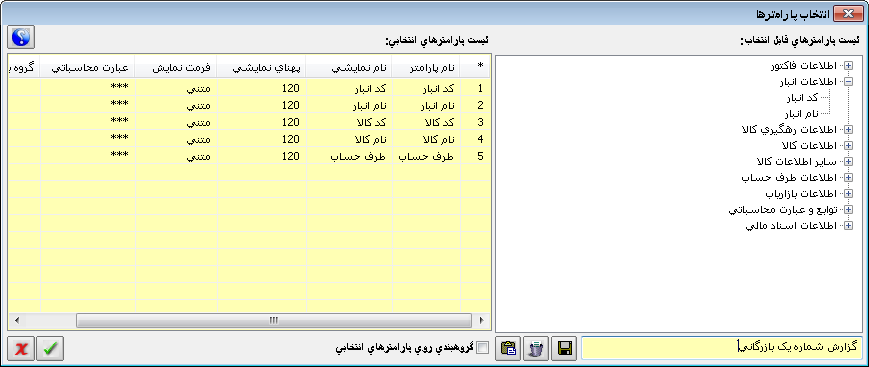Cancel with the red X button
Image resolution: width=869 pixels, height=367 pixels.
click(22, 348)
